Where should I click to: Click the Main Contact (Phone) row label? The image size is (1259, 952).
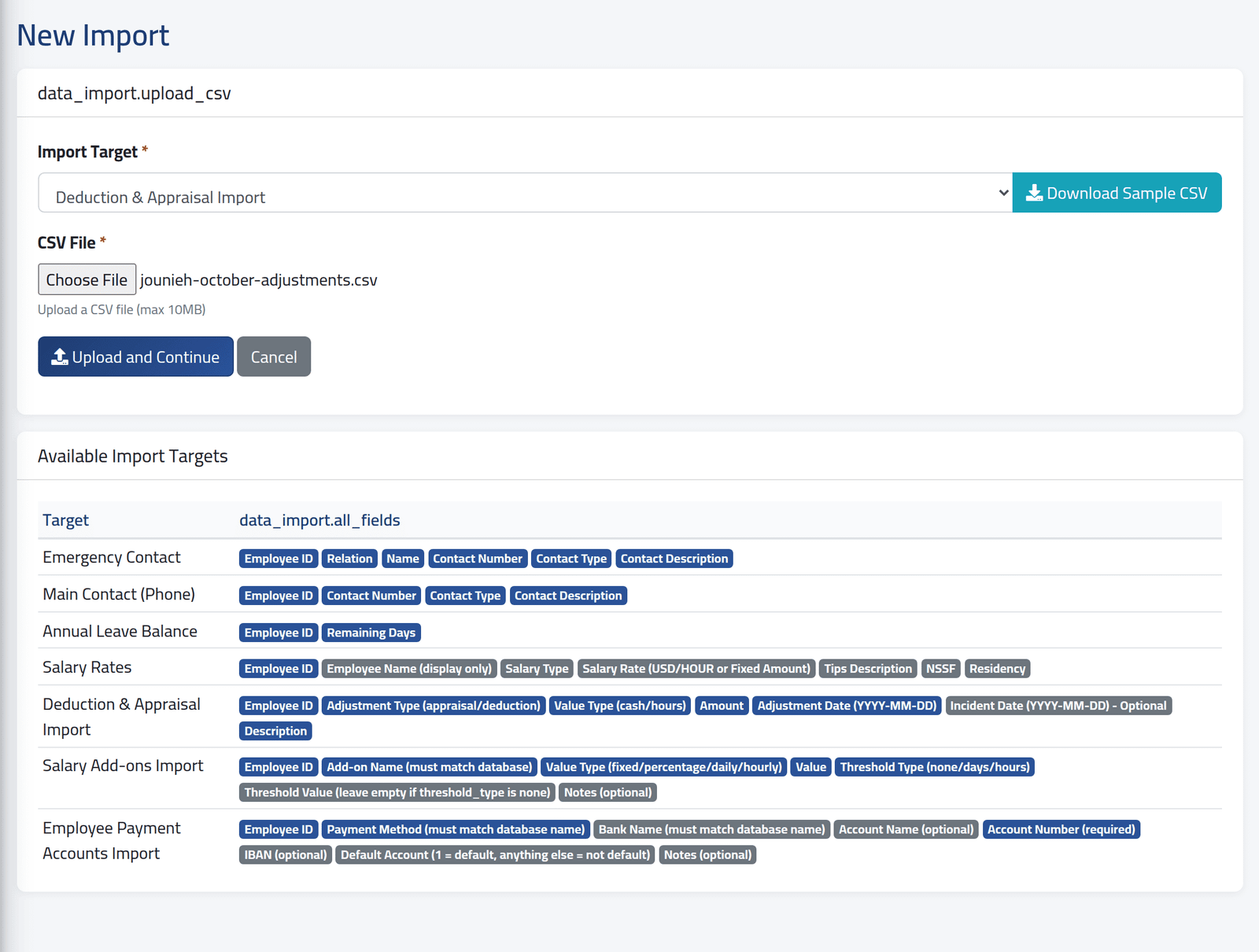pos(119,594)
